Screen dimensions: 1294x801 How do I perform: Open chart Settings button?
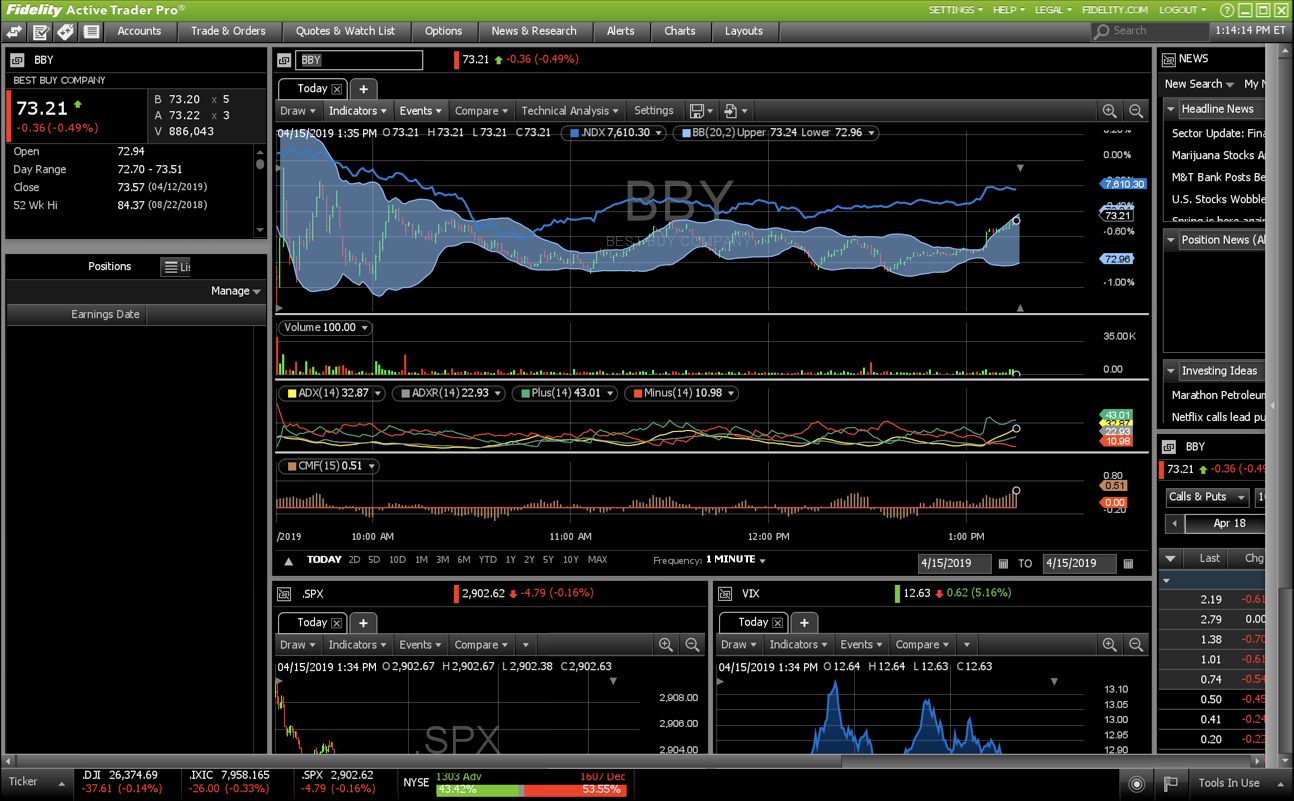[x=654, y=111]
